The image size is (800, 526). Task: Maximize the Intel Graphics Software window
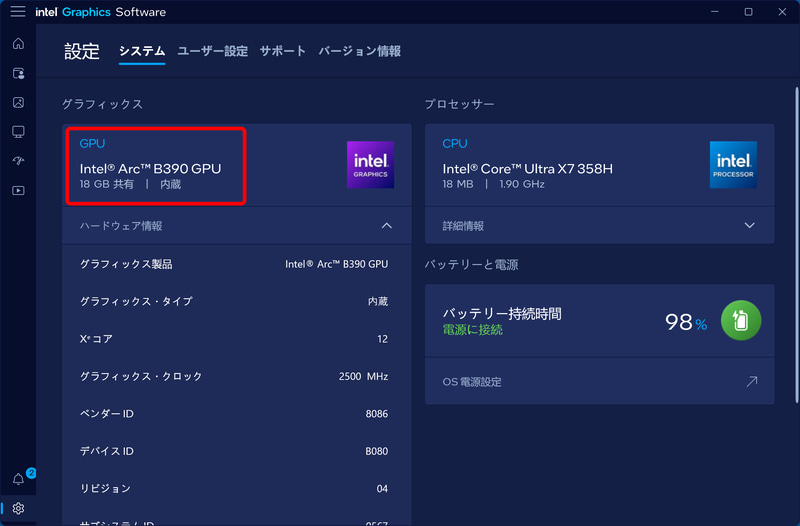point(748,11)
